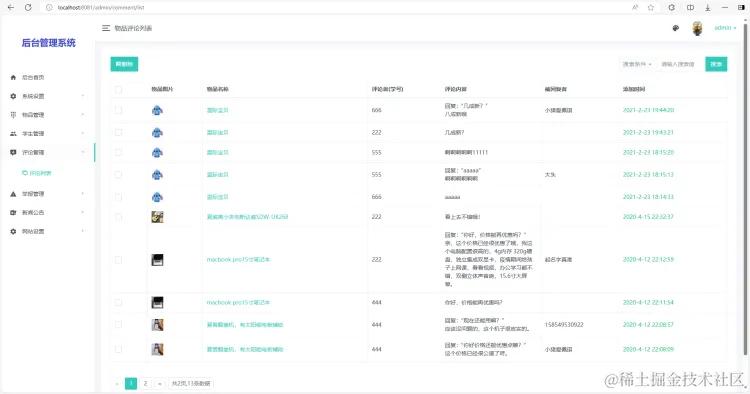Tick checkbox of the guitar product row
The height and width of the screenshot is (394, 750).
pos(118,217)
